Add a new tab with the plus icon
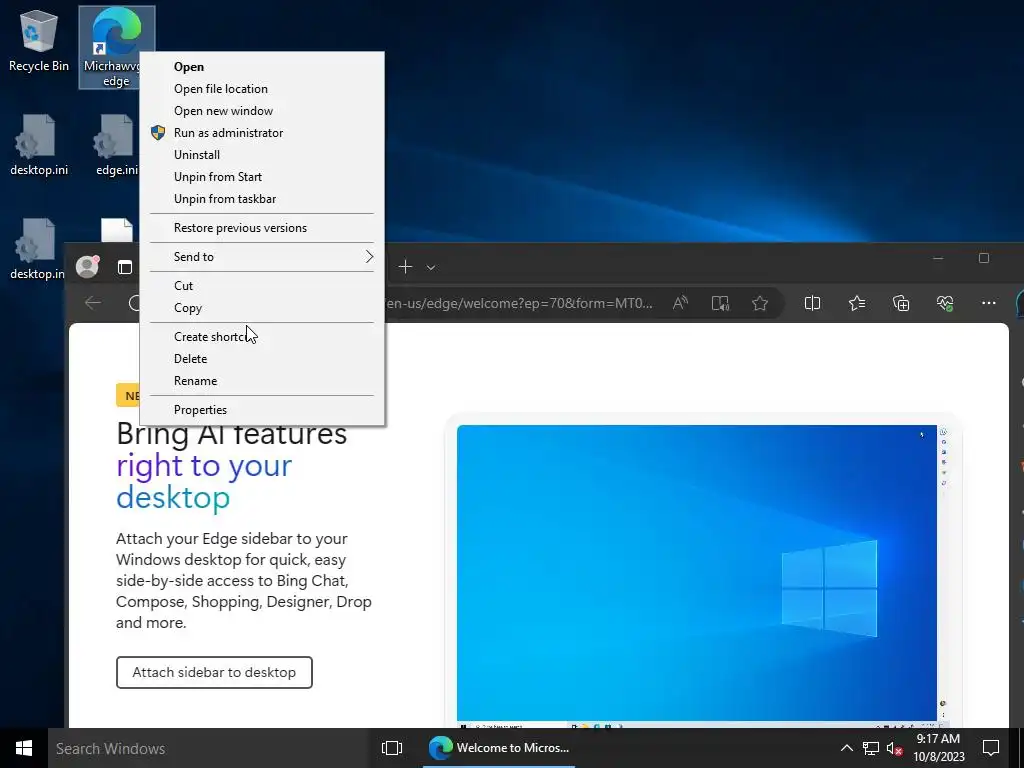Screen dimensions: 1024x768 click(x=406, y=266)
